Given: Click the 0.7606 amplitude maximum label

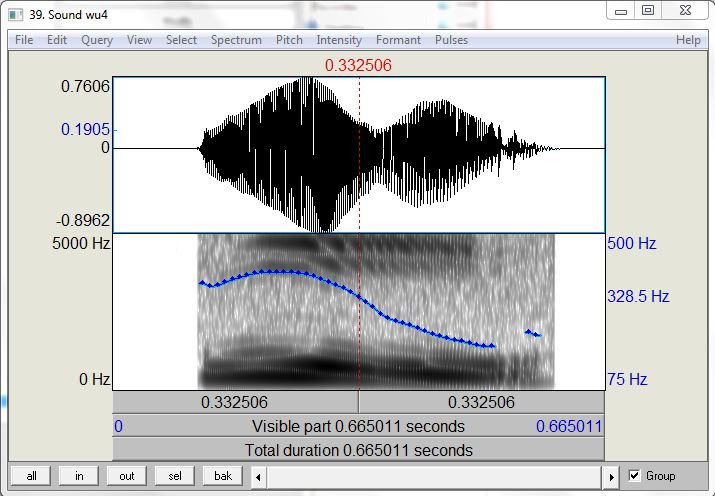Looking at the screenshot, I should point(85,86).
